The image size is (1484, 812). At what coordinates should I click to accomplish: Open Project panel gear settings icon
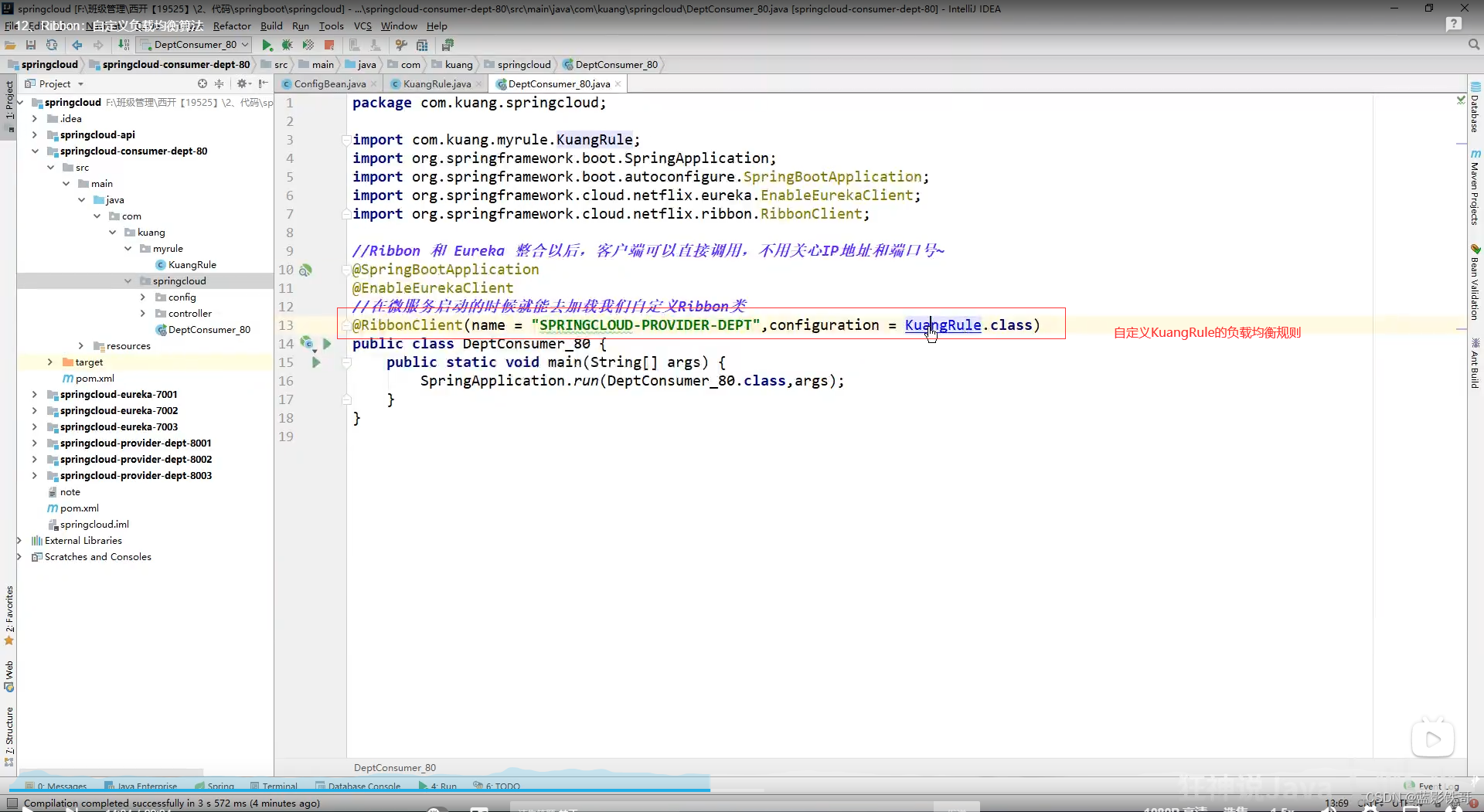243,83
